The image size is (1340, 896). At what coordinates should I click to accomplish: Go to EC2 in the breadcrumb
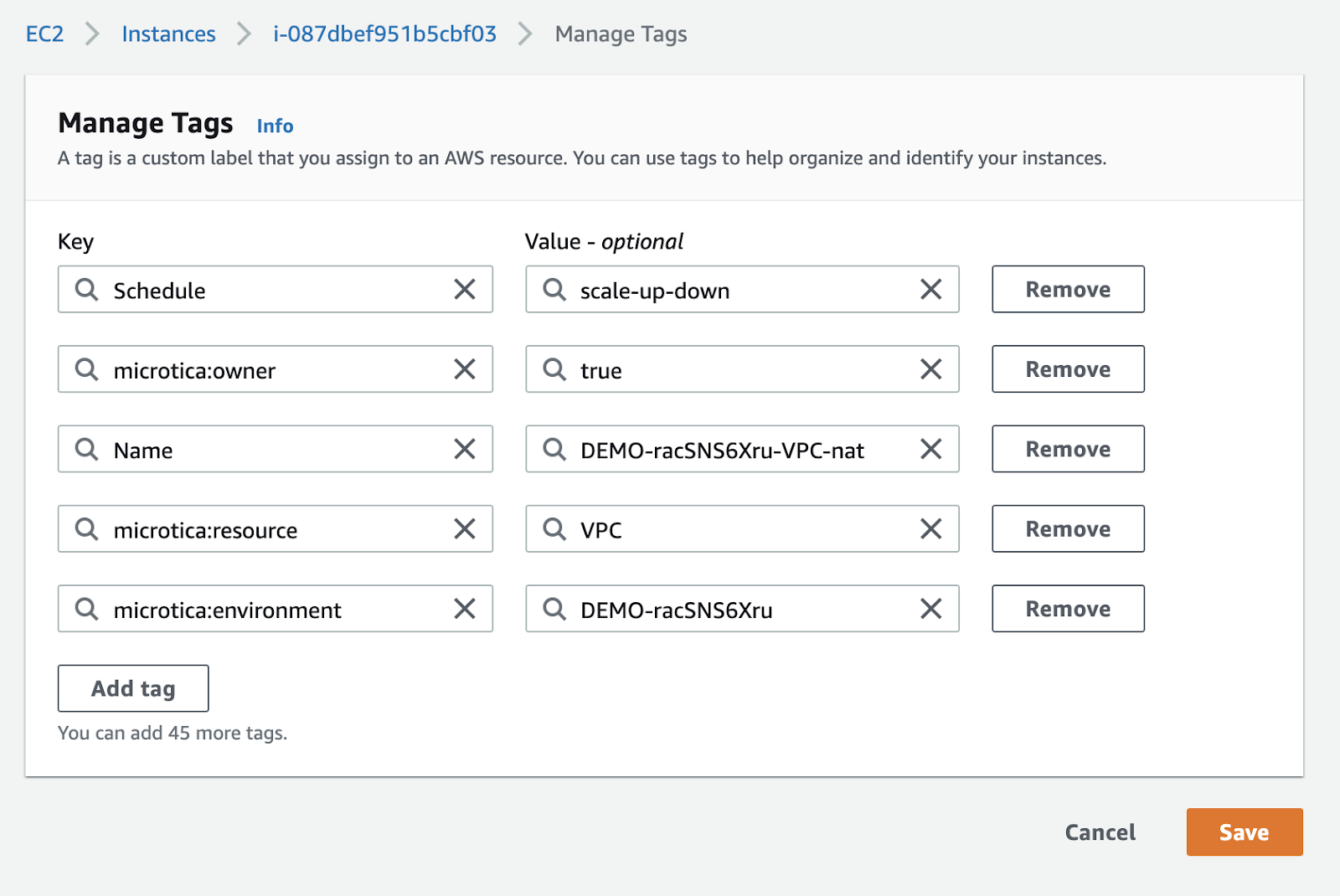45,34
